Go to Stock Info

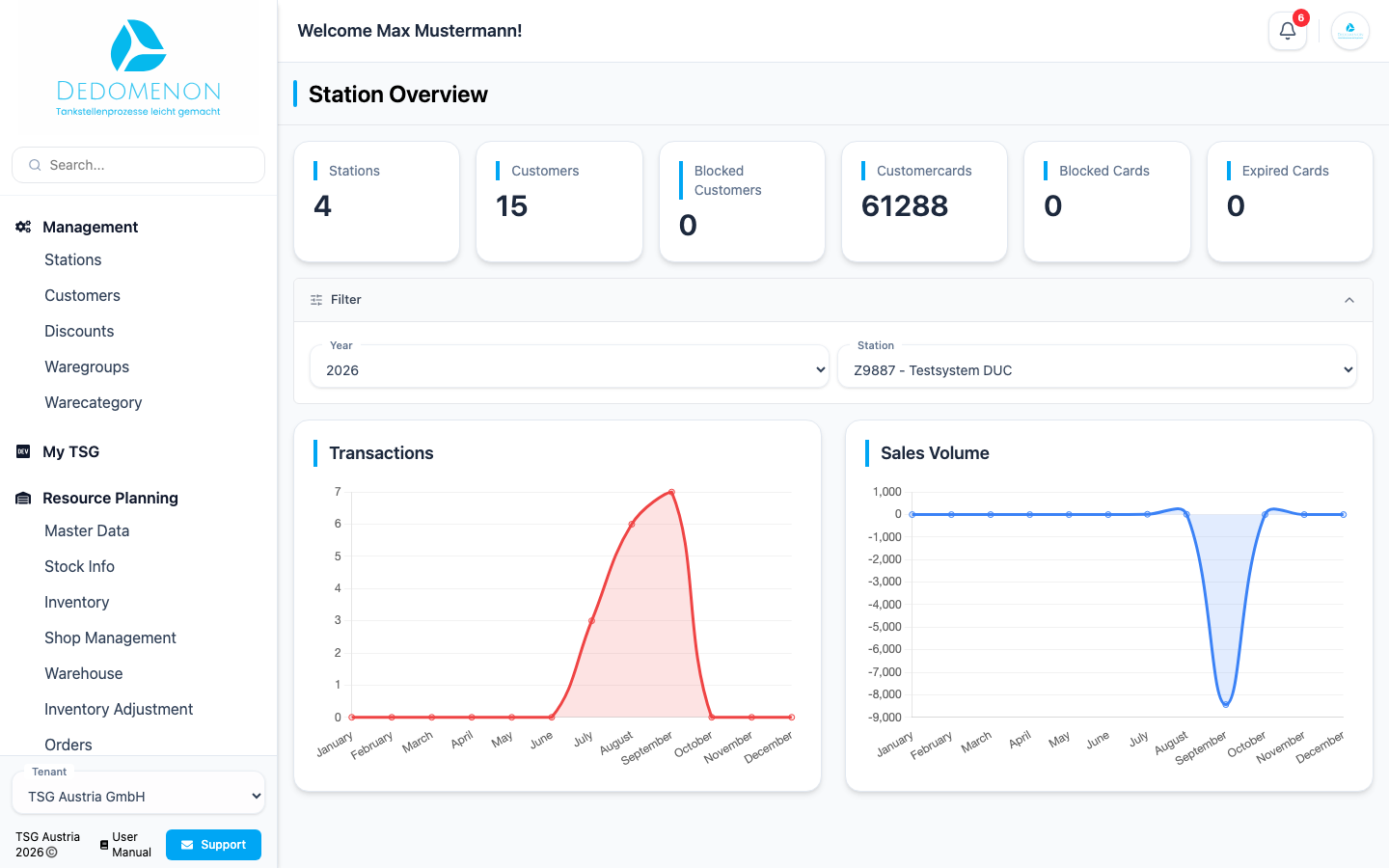click(x=79, y=566)
